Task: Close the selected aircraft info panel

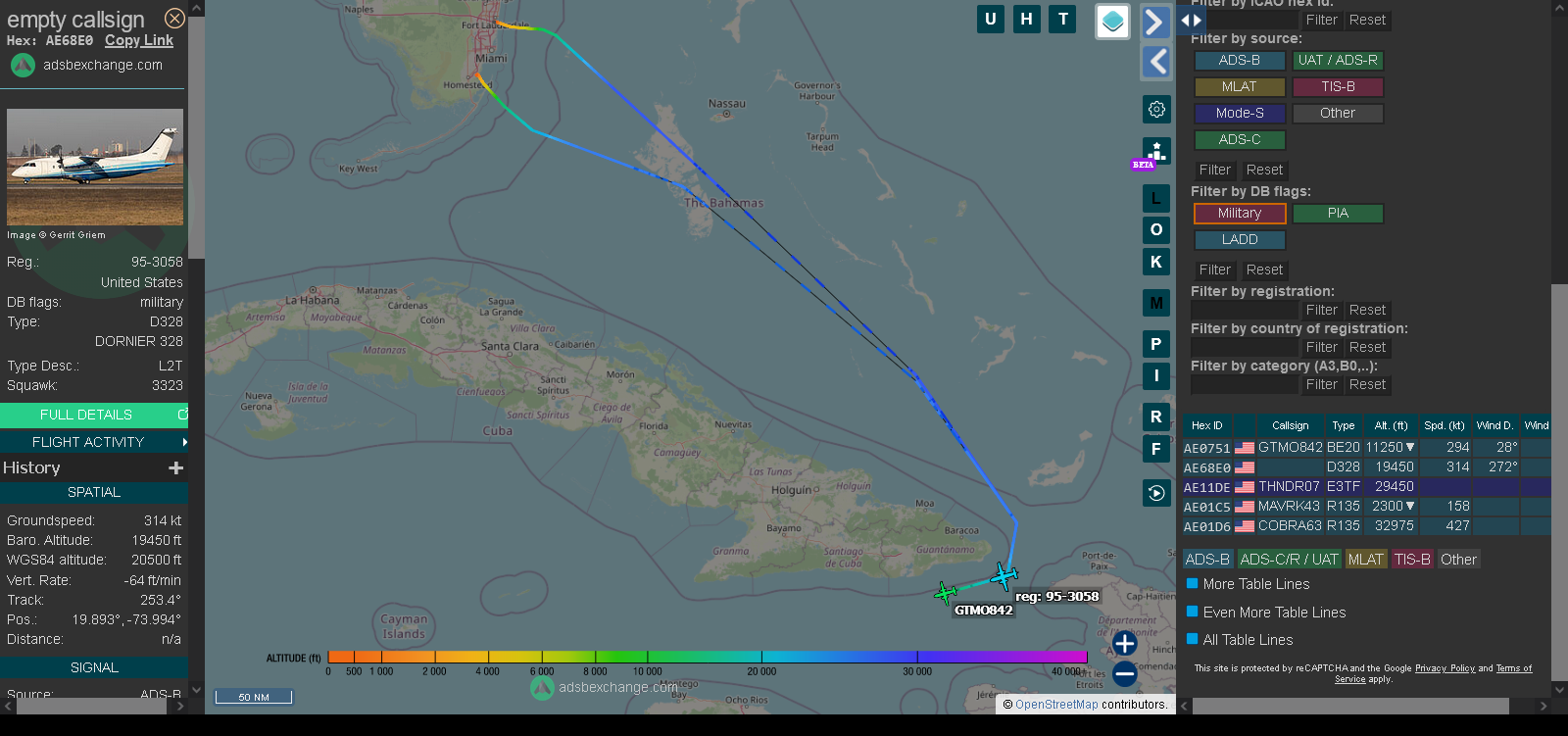Action: pos(174,19)
